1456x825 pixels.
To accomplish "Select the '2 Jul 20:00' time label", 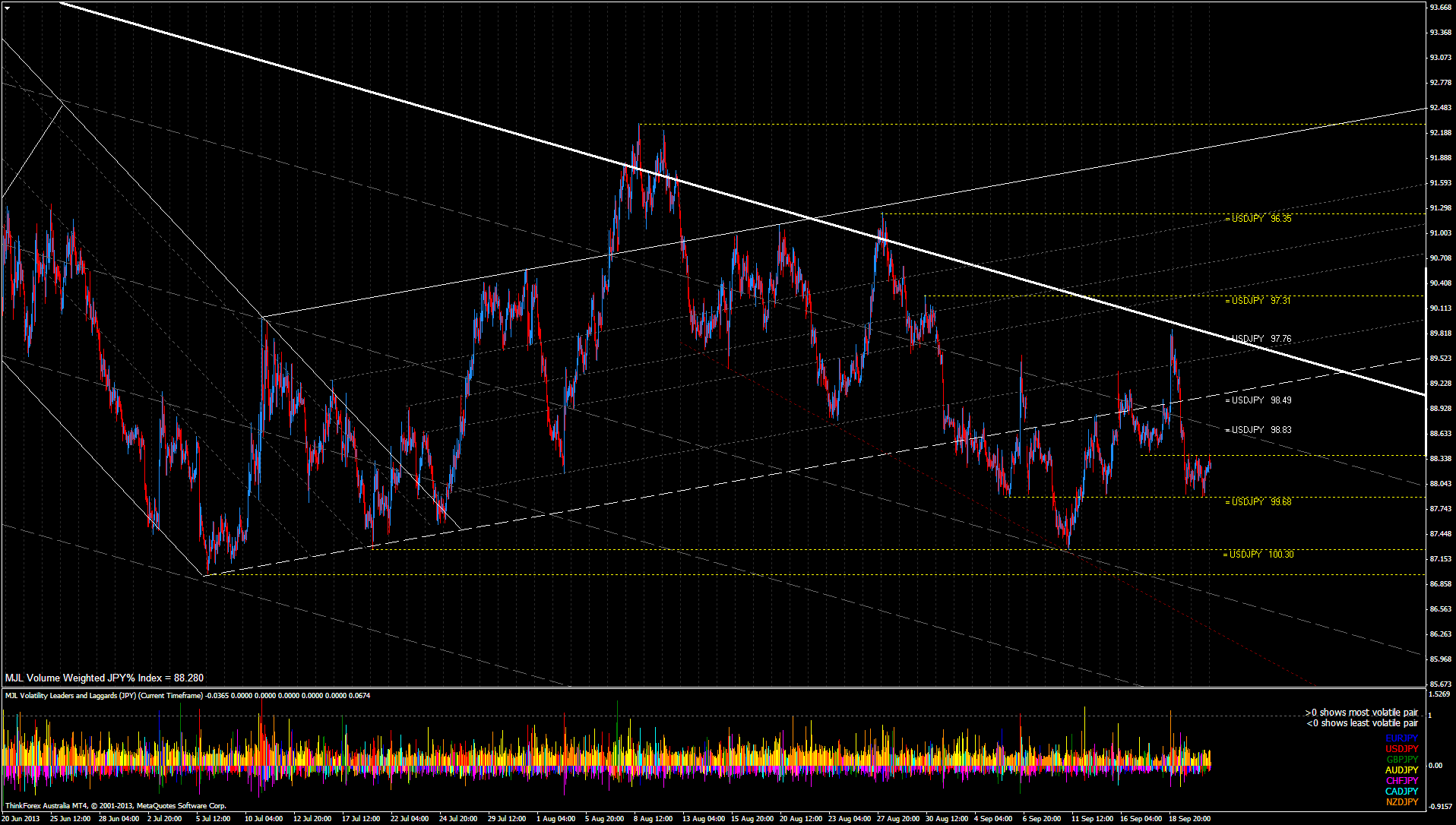I will pyautogui.click(x=165, y=819).
